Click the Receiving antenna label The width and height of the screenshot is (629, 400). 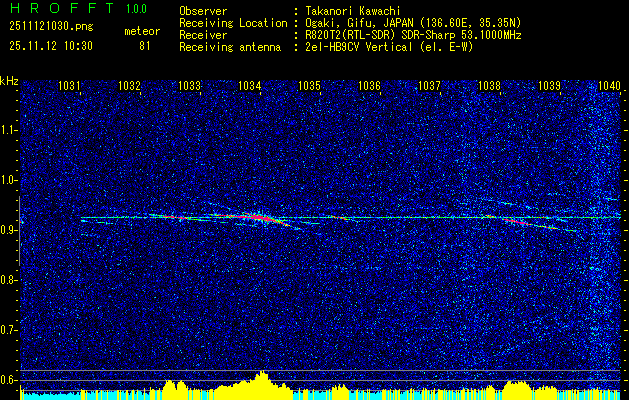pyautogui.click(x=230, y=47)
